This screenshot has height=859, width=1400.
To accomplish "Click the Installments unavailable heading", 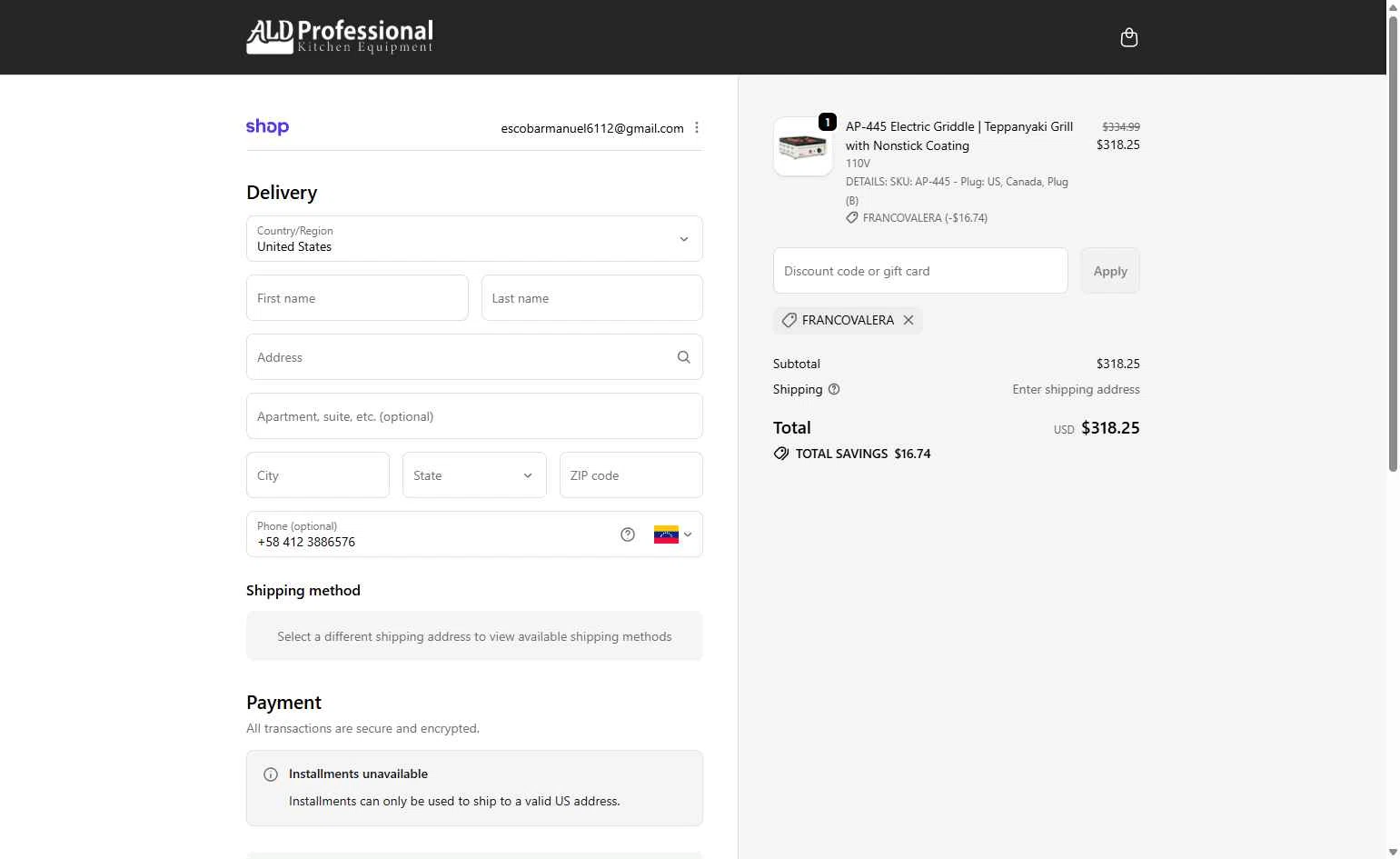I will click(358, 774).
